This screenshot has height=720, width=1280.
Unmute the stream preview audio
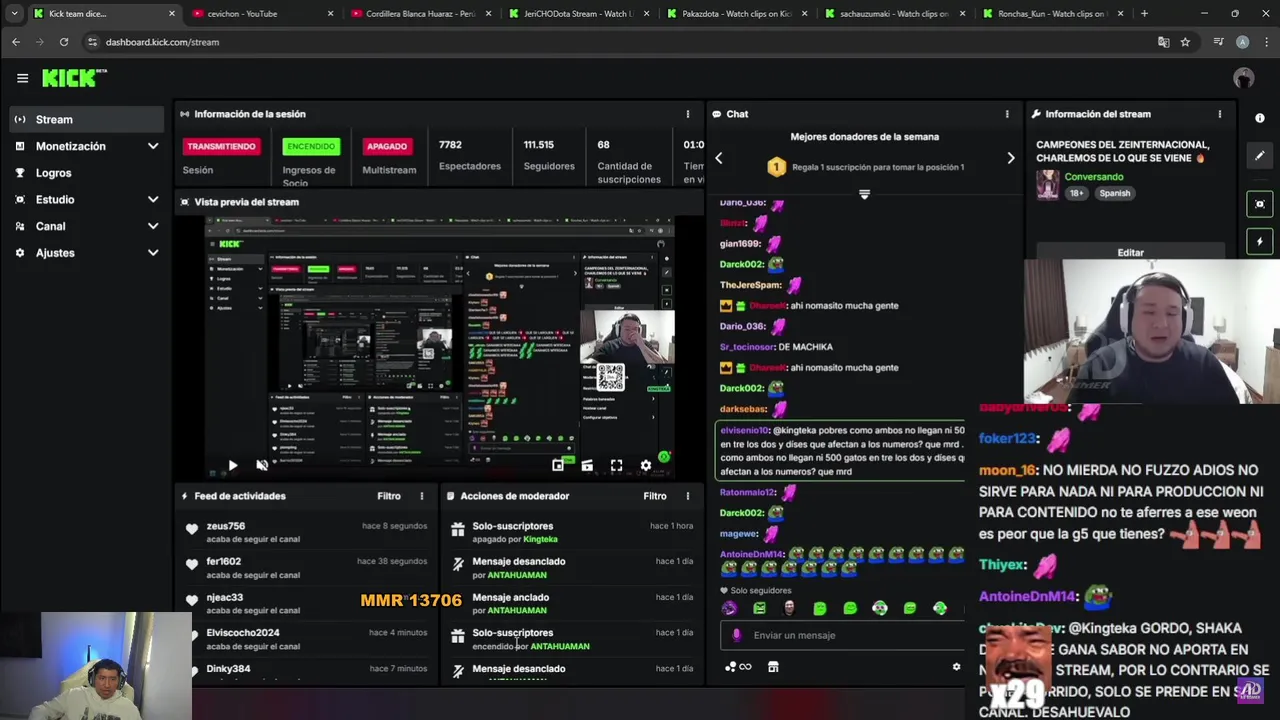pyautogui.click(x=262, y=465)
